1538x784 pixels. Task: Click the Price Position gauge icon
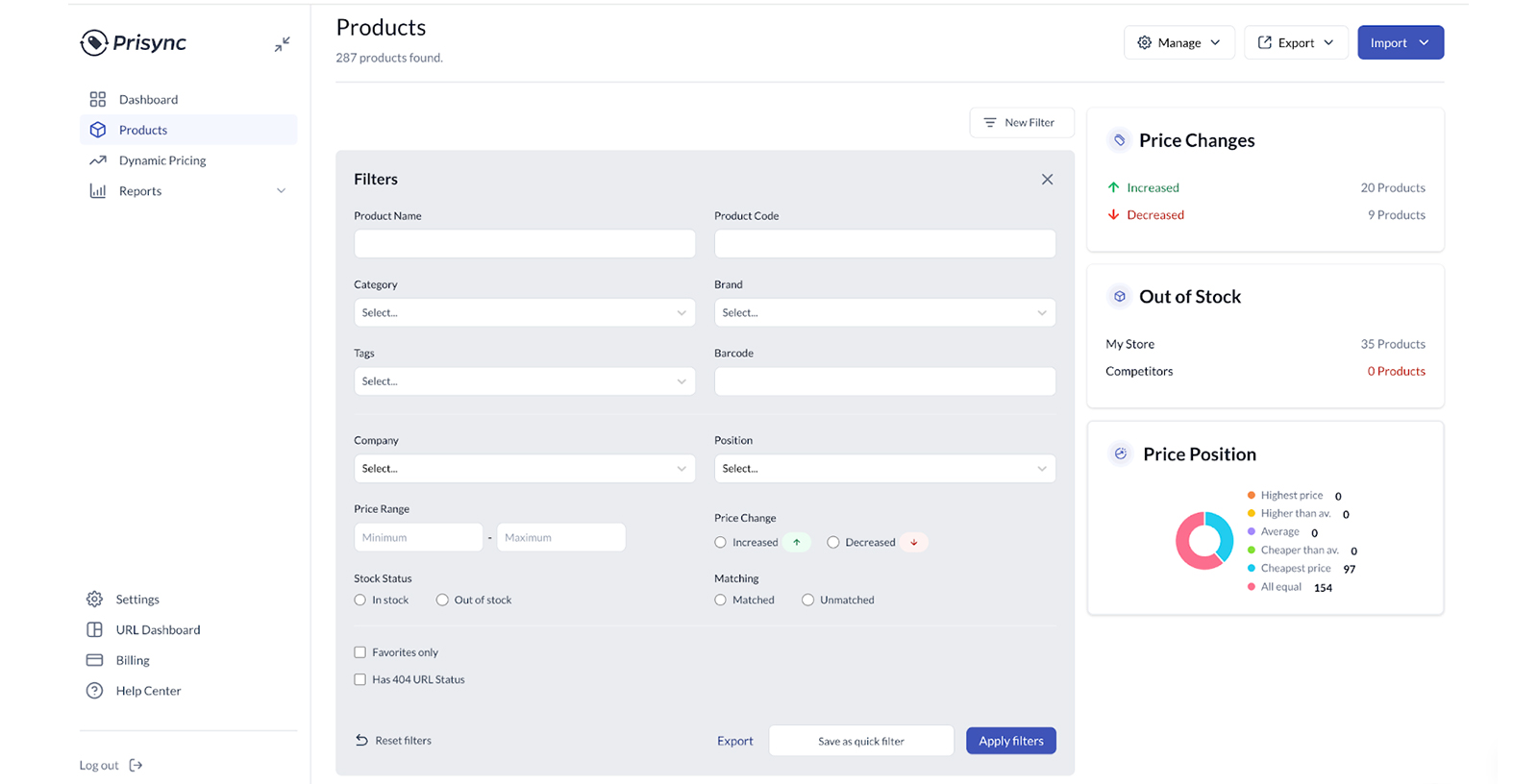pos(1120,453)
